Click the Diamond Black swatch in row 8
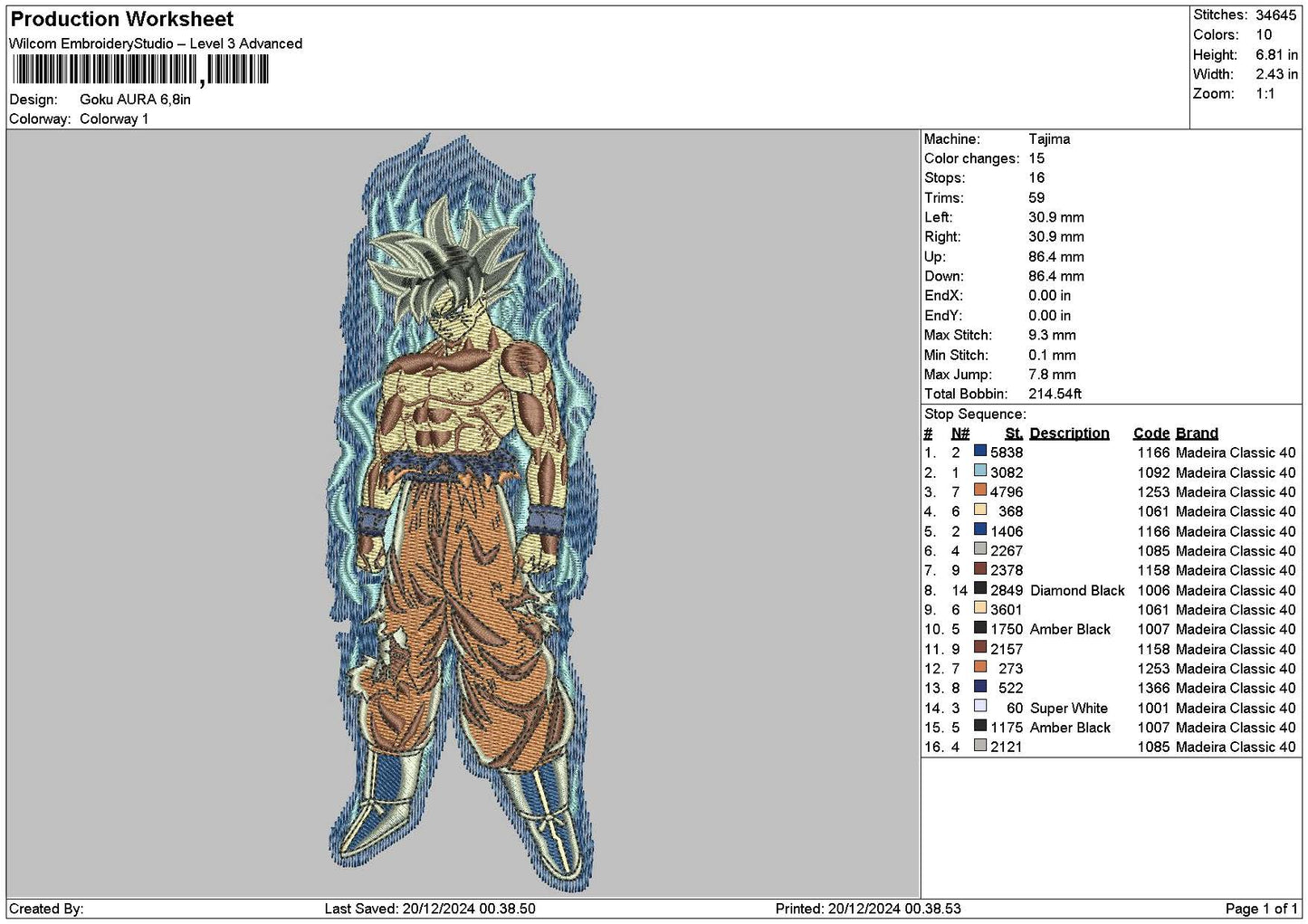The image size is (1308, 924). point(980,588)
